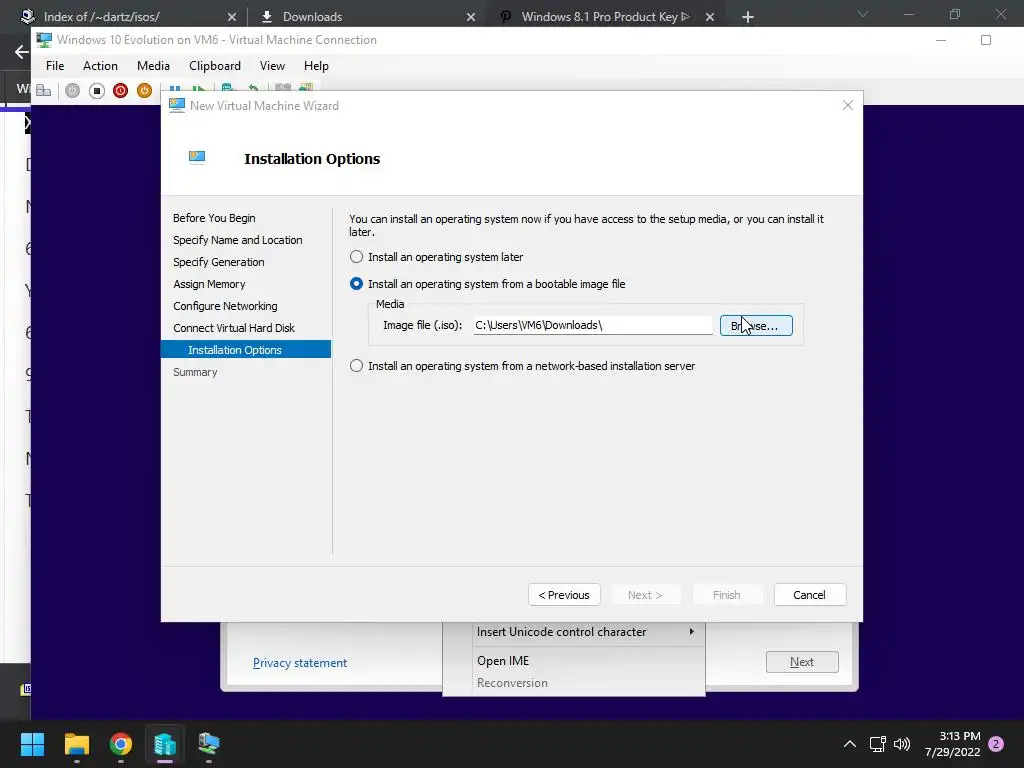
Task: Open the Action menu
Action: pos(100,66)
